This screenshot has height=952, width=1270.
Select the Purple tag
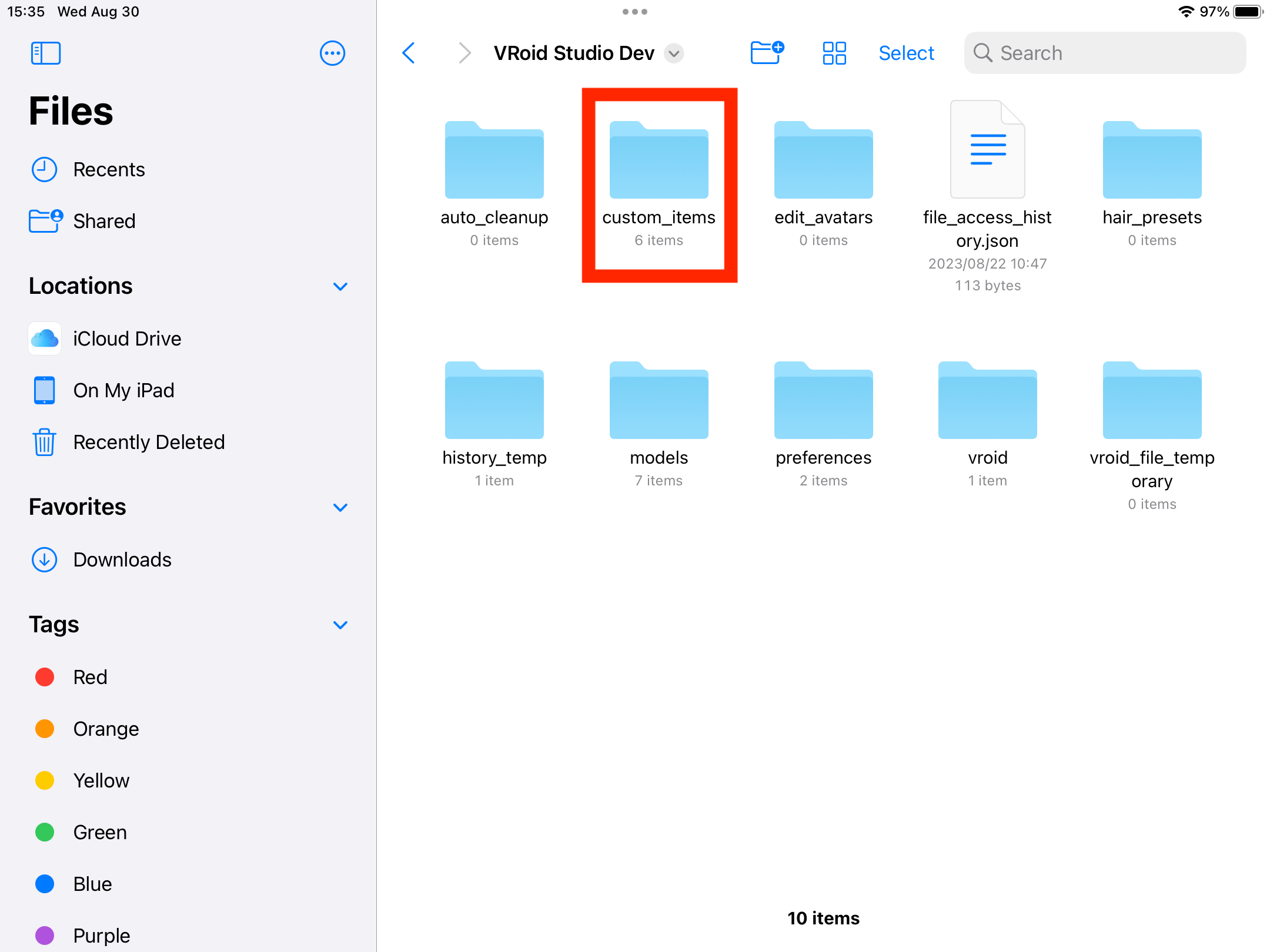coord(188,936)
